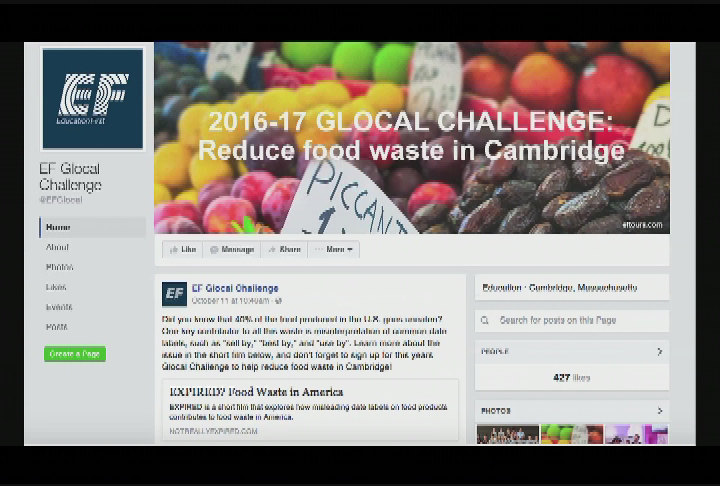The width and height of the screenshot is (720, 486).
Task: Open the purple photo thumbnail
Action: tap(637, 434)
